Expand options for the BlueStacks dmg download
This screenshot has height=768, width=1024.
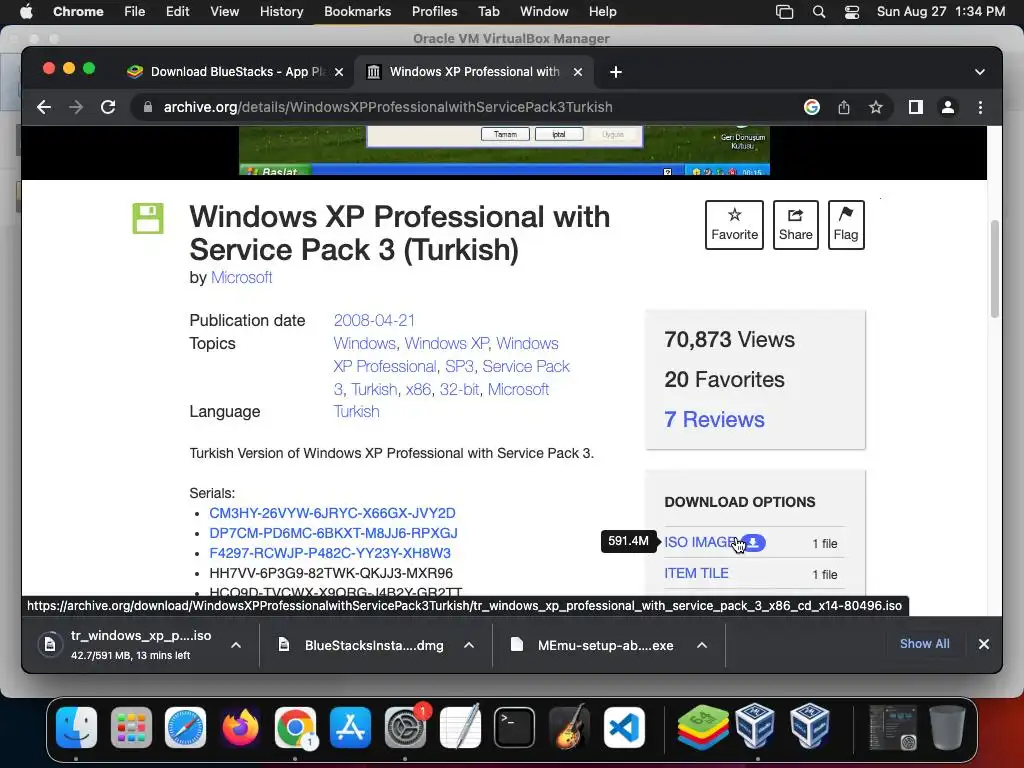click(469, 645)
